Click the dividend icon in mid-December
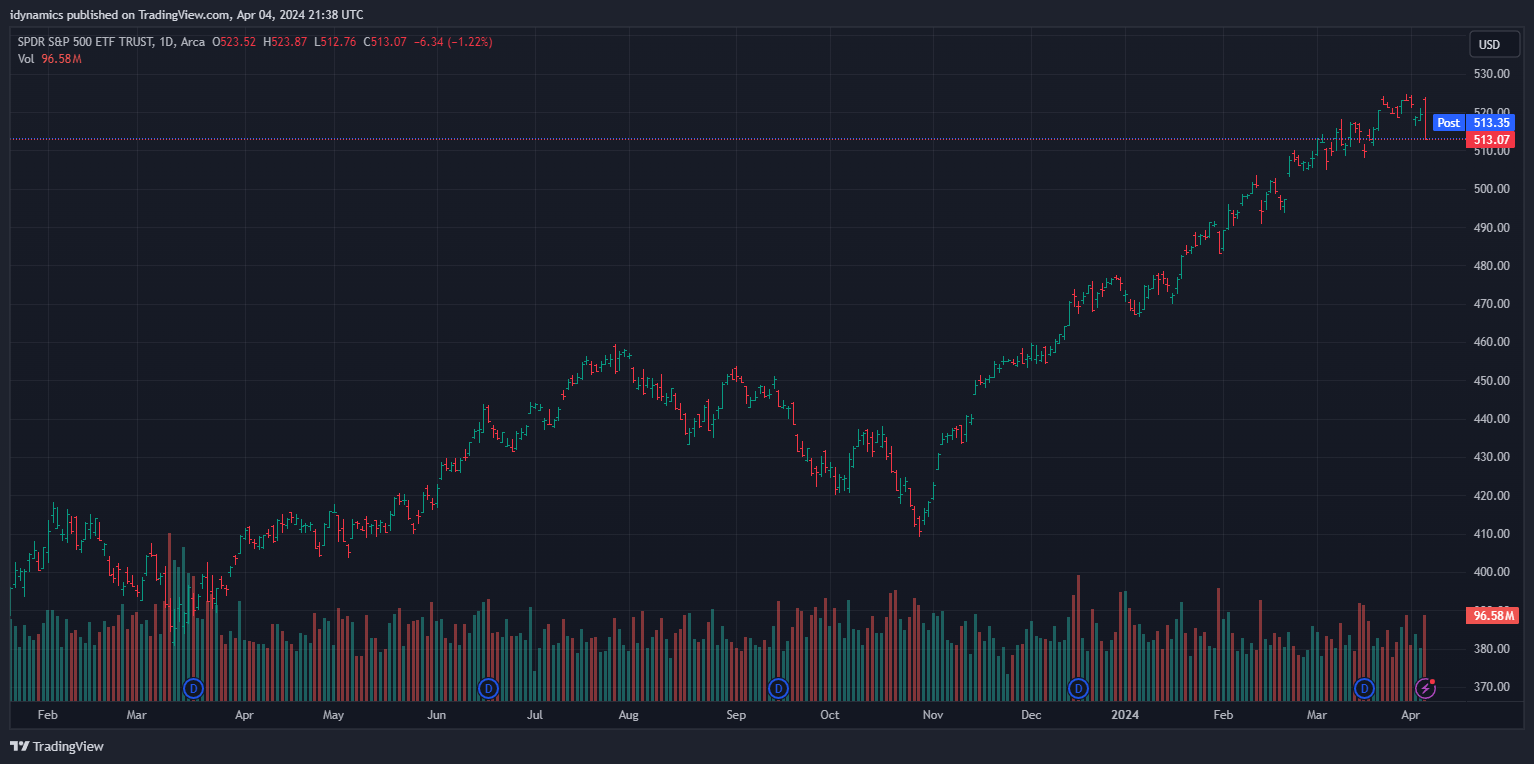 (1078, 688)
